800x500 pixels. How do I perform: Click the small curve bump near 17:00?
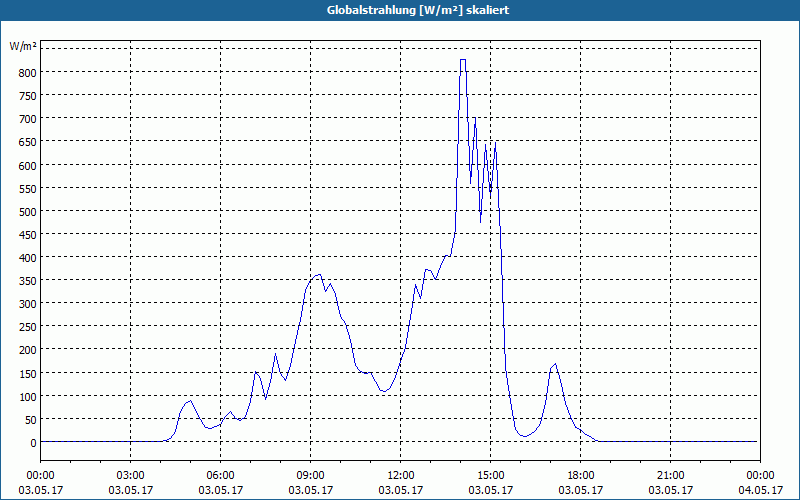(555, 364)
